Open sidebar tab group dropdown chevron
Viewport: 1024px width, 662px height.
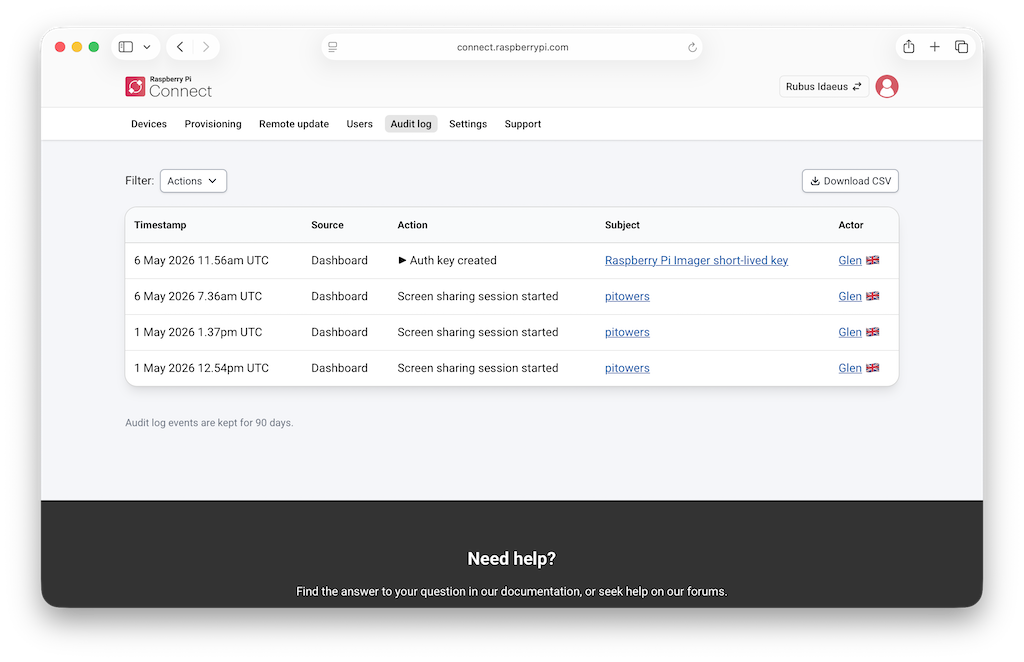[147, 47]
